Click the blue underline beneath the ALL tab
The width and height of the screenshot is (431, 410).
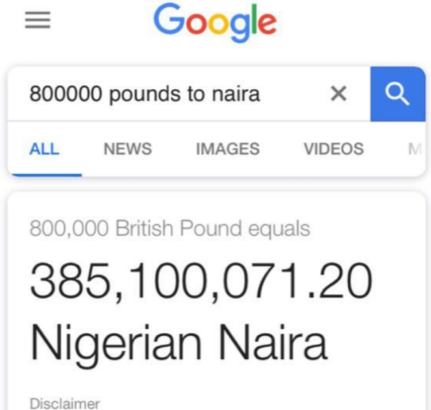tap(46, 175)
